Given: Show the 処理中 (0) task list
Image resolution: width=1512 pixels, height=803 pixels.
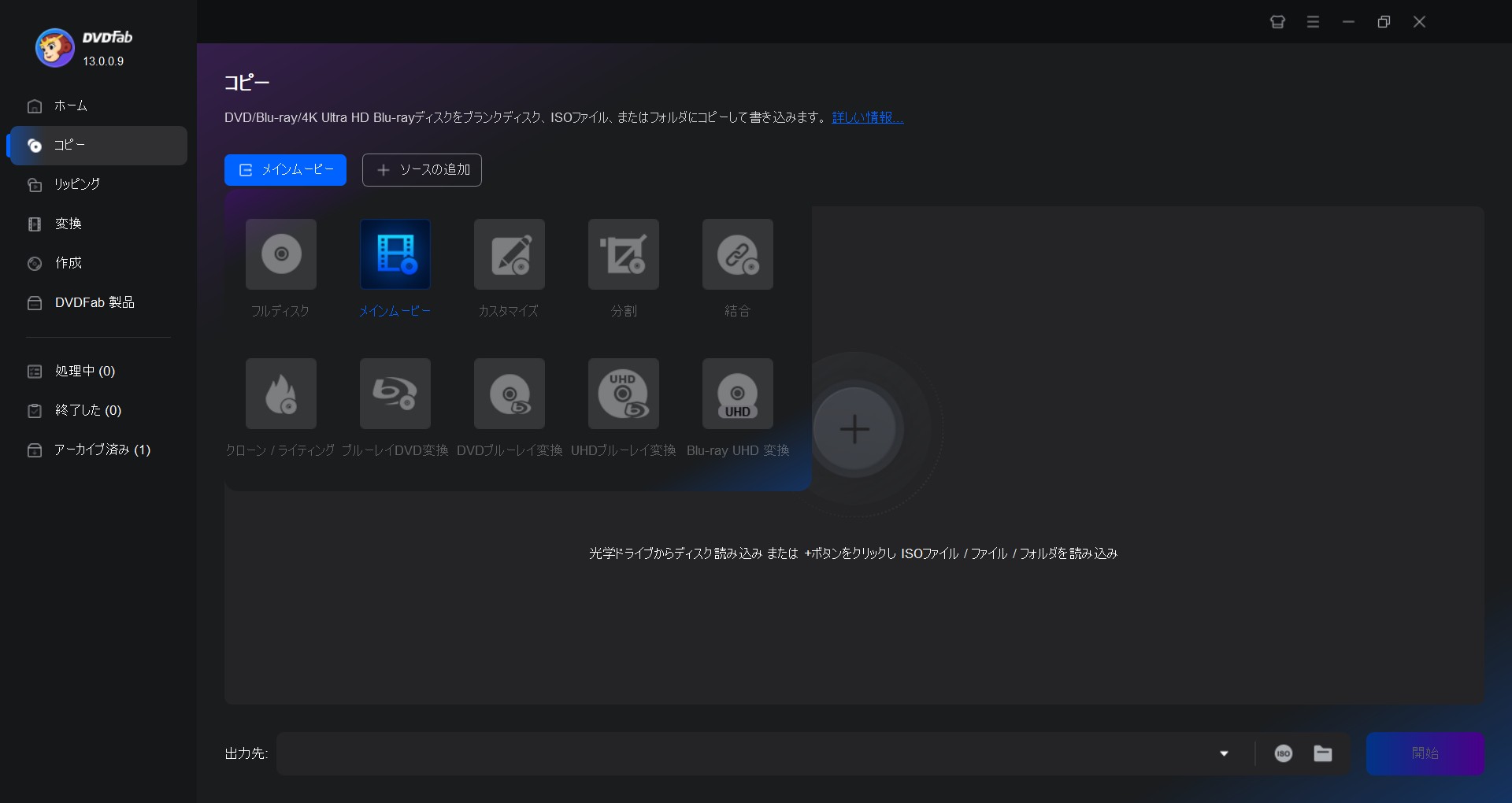Looking at the screenshot, I should (x=98, y=371).
